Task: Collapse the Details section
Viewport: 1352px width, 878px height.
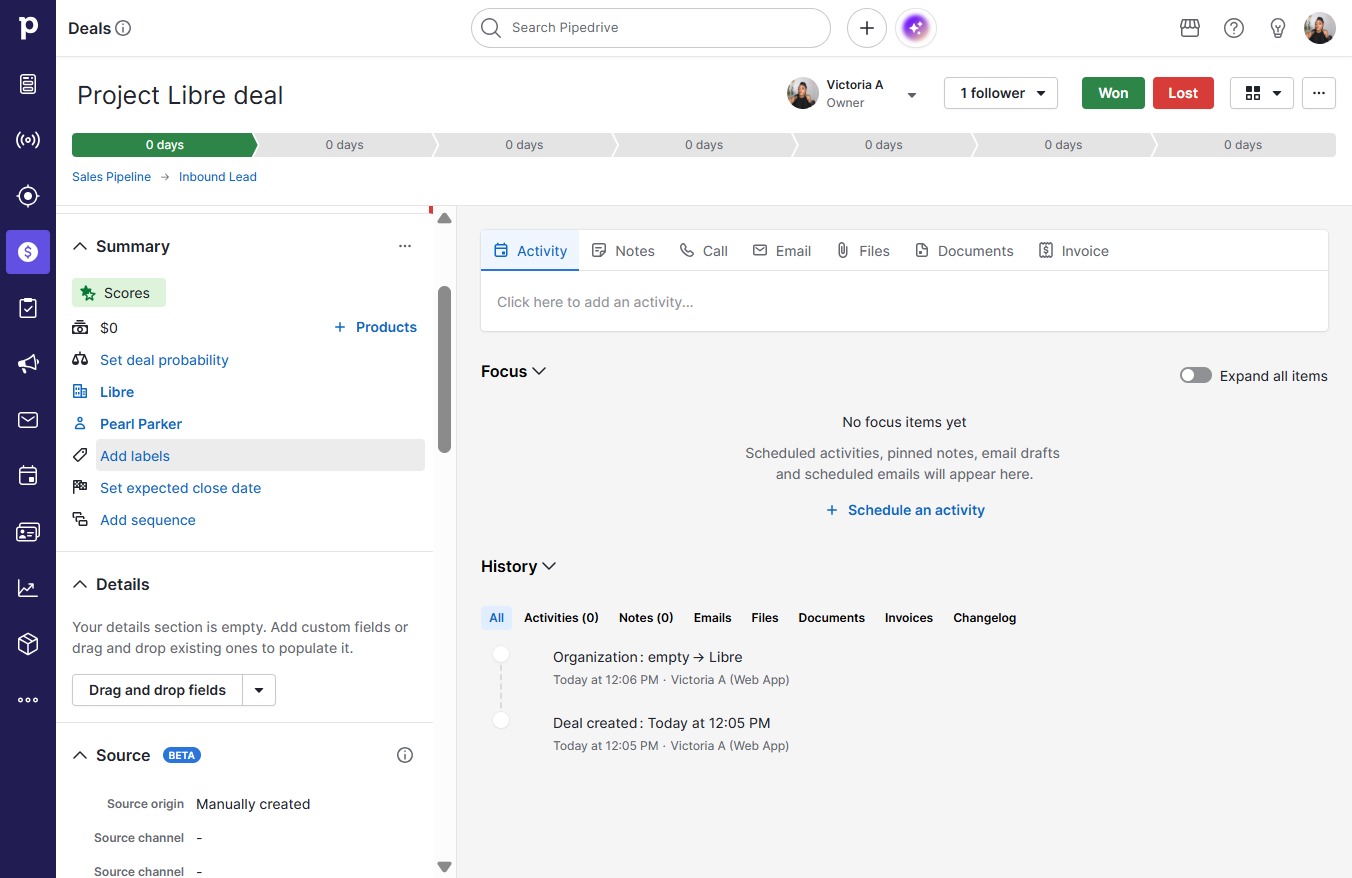Action: (80, 584)
